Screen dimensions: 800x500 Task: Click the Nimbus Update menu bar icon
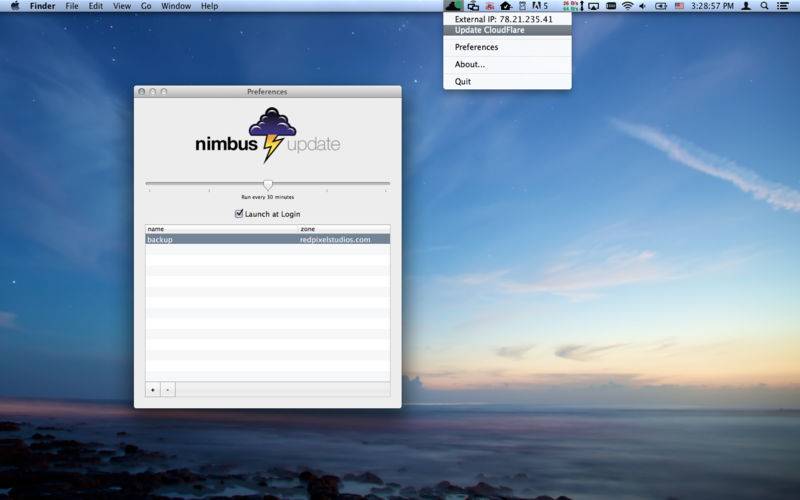coord(453,6)
